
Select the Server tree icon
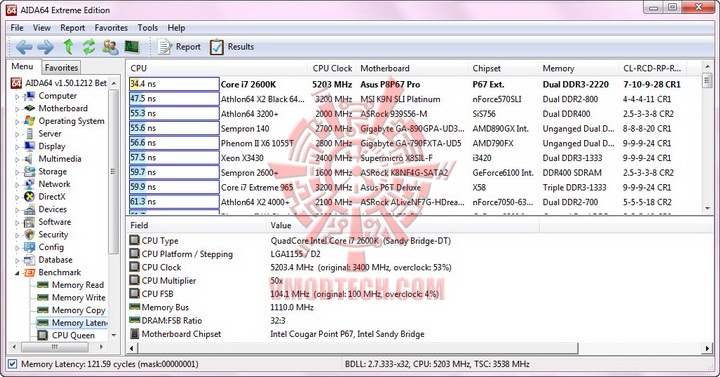click(x=29, y=134)
